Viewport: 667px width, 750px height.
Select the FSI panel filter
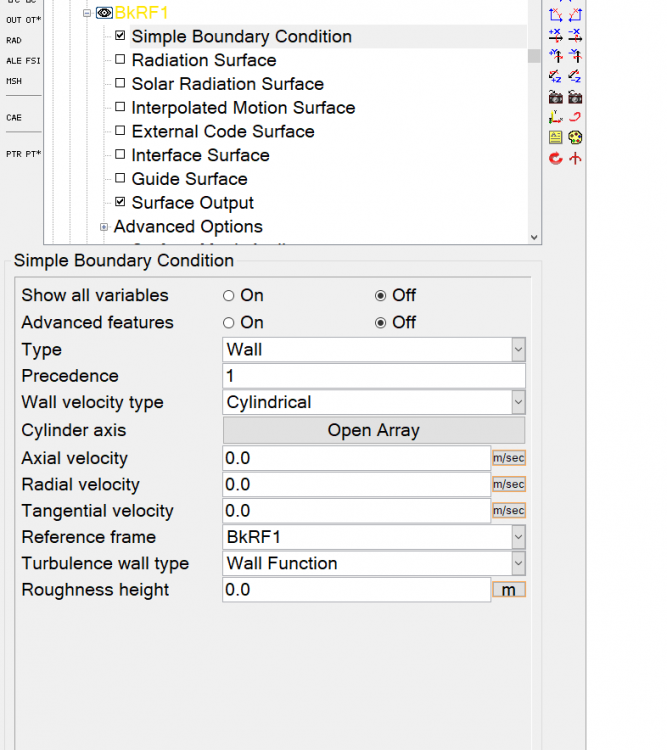click(33, 61)
